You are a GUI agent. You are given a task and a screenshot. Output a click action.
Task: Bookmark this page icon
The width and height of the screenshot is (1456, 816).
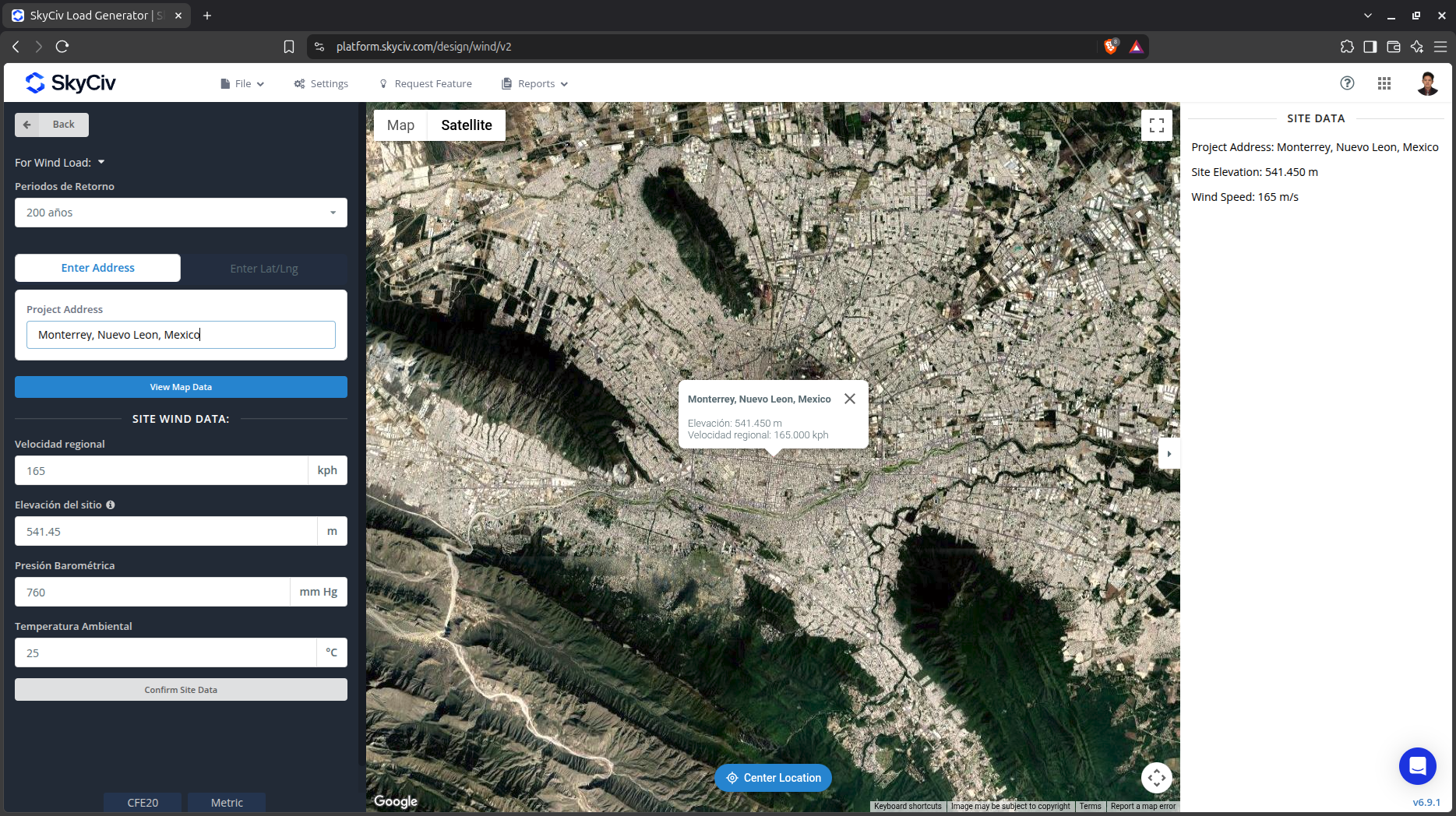289,47
